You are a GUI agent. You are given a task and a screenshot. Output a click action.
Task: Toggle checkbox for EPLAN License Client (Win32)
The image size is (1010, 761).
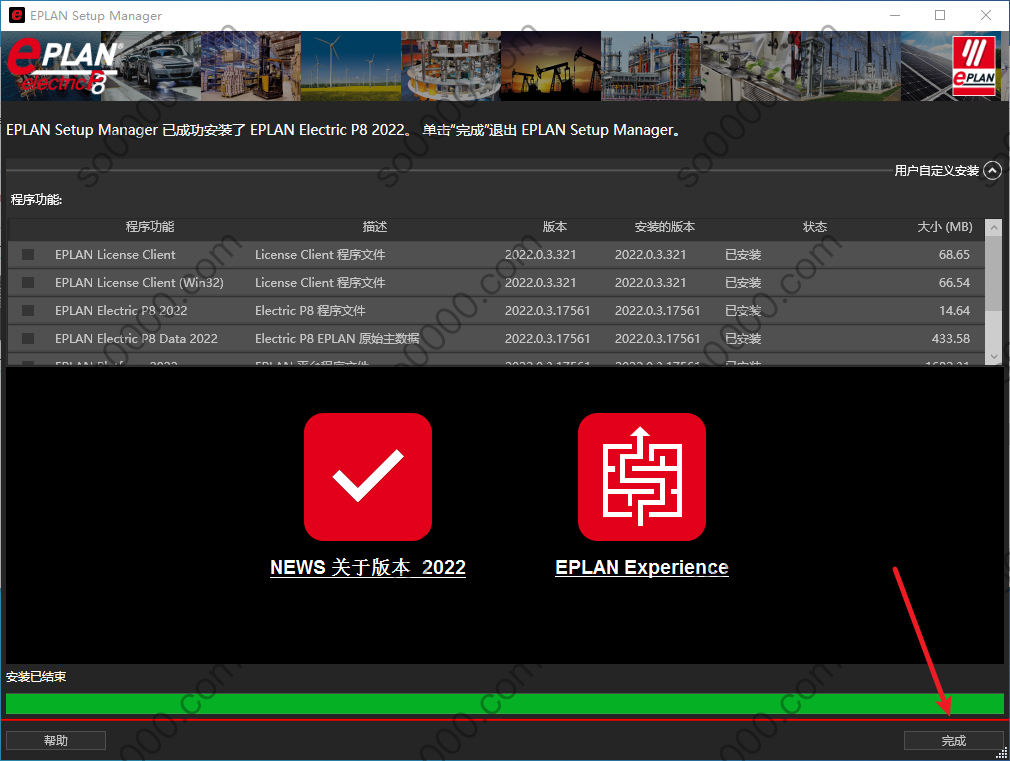[x=28, y=282]
